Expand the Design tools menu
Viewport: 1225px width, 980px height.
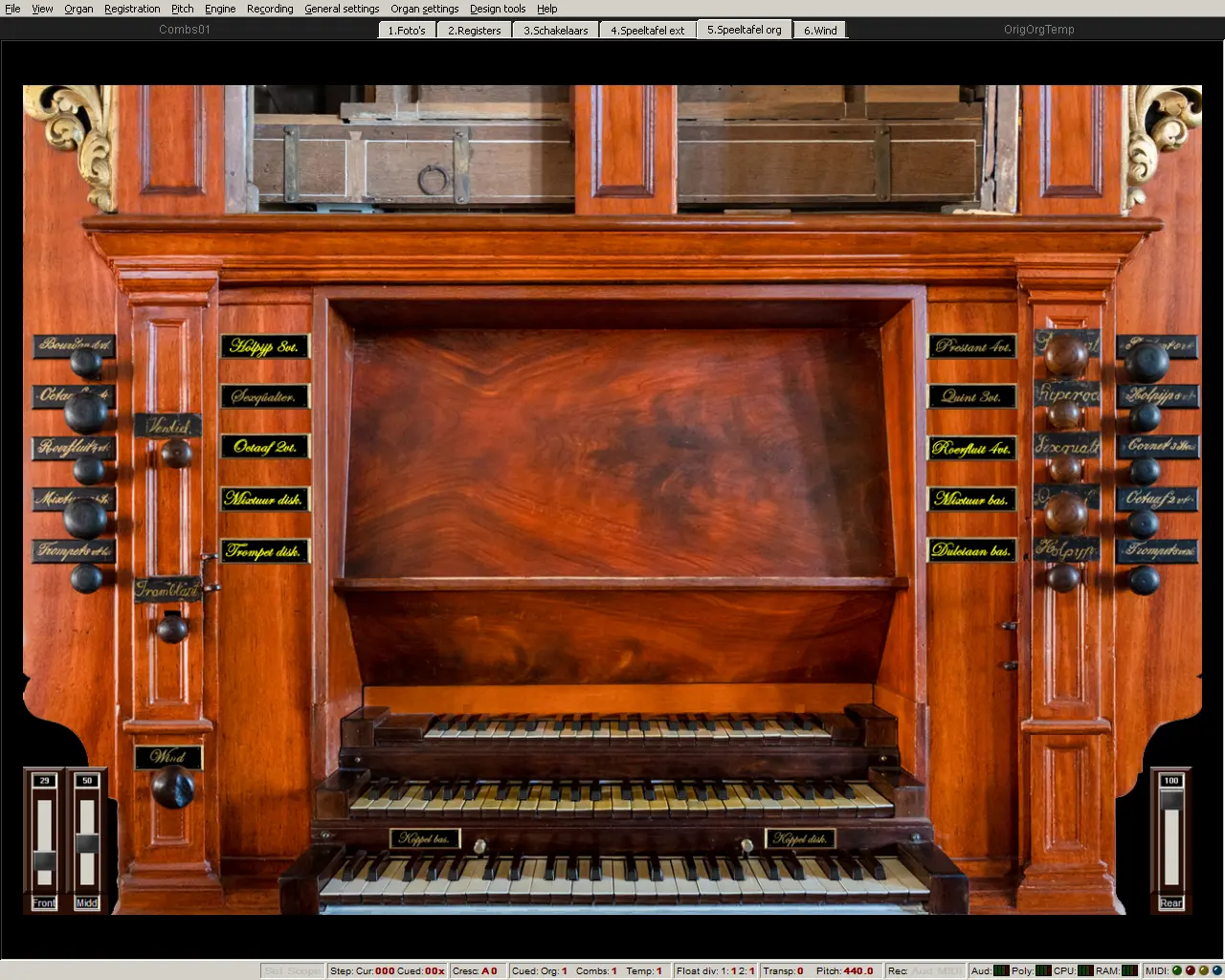497,9
